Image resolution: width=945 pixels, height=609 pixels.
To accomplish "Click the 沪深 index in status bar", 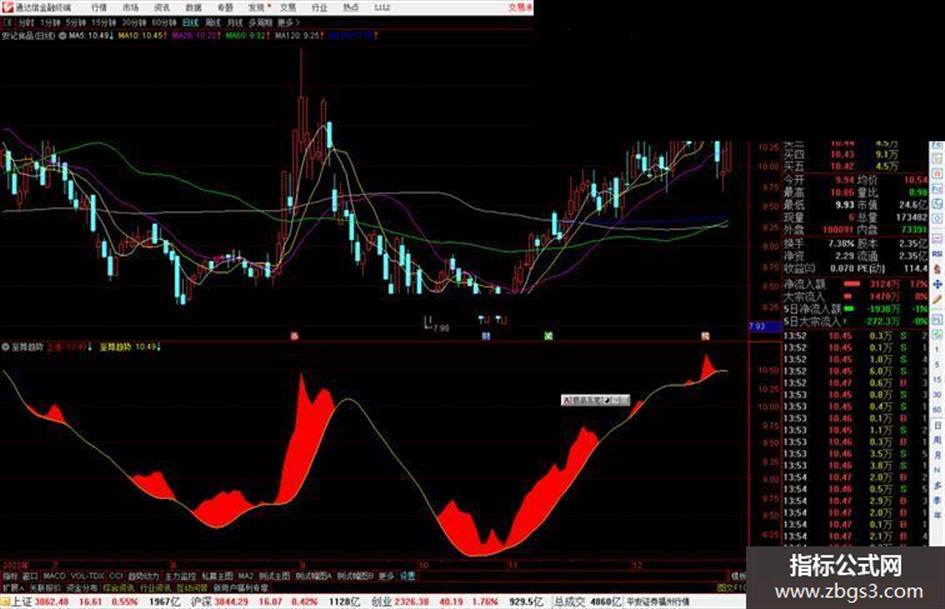I will pyautogui.click(x=201, y=602).
